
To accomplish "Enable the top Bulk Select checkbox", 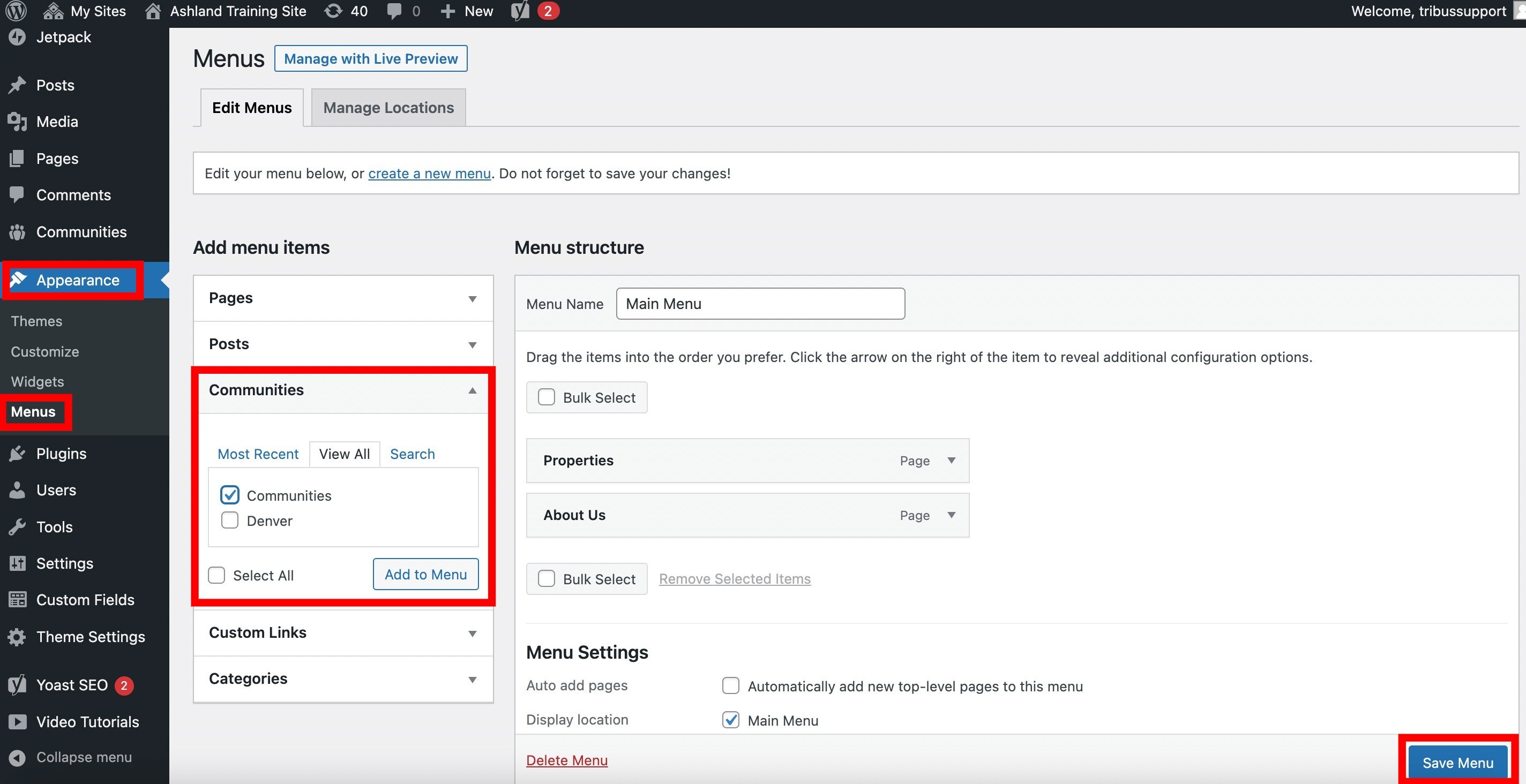I will (x=546, y=397).
